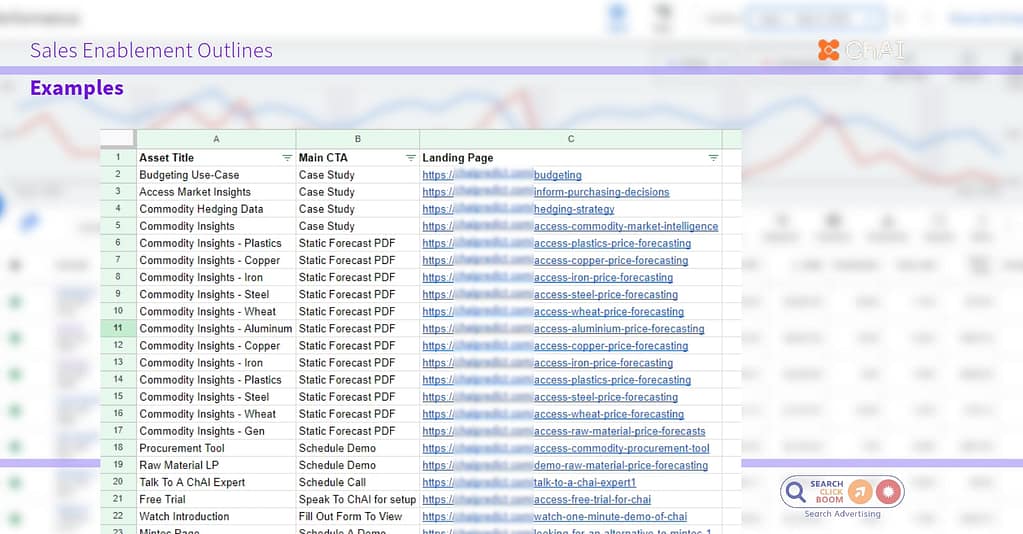Image resolution: width=1023 pixels, height=534 pixels.
Task: Open the budgeting landing page link
Action: click(x=557, y=175)
